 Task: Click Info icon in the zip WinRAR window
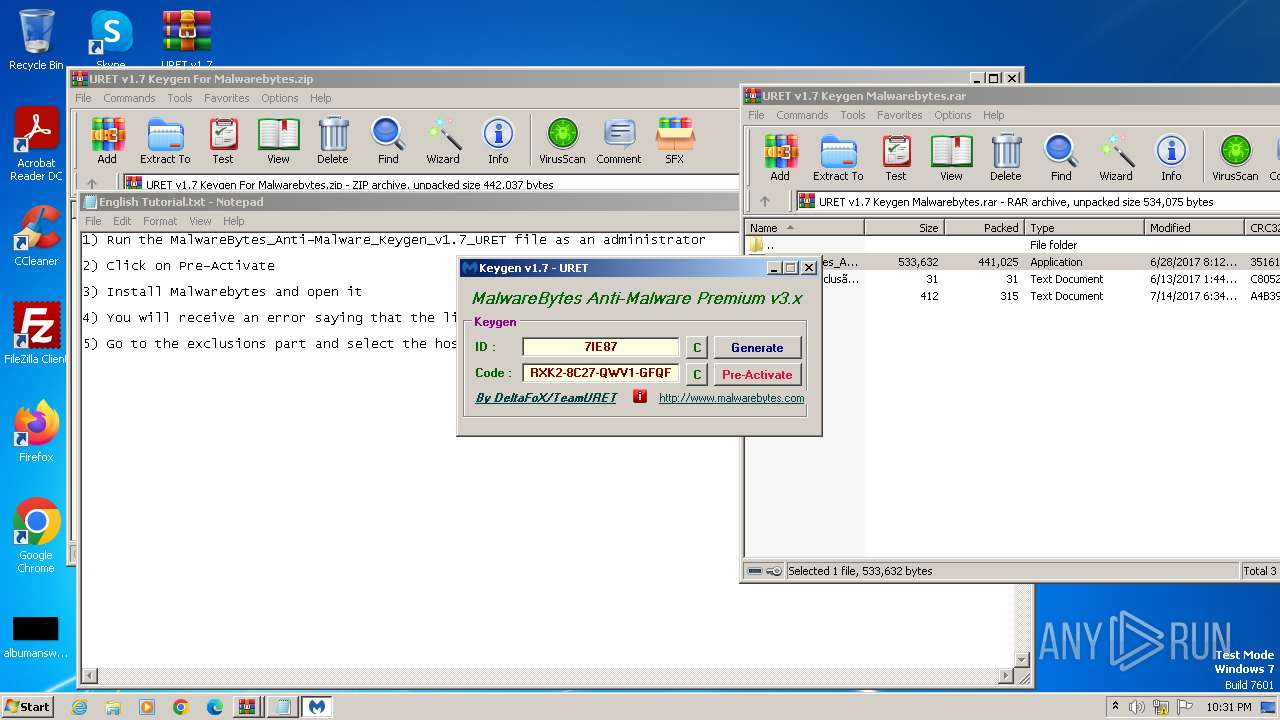tap(498, 141)
